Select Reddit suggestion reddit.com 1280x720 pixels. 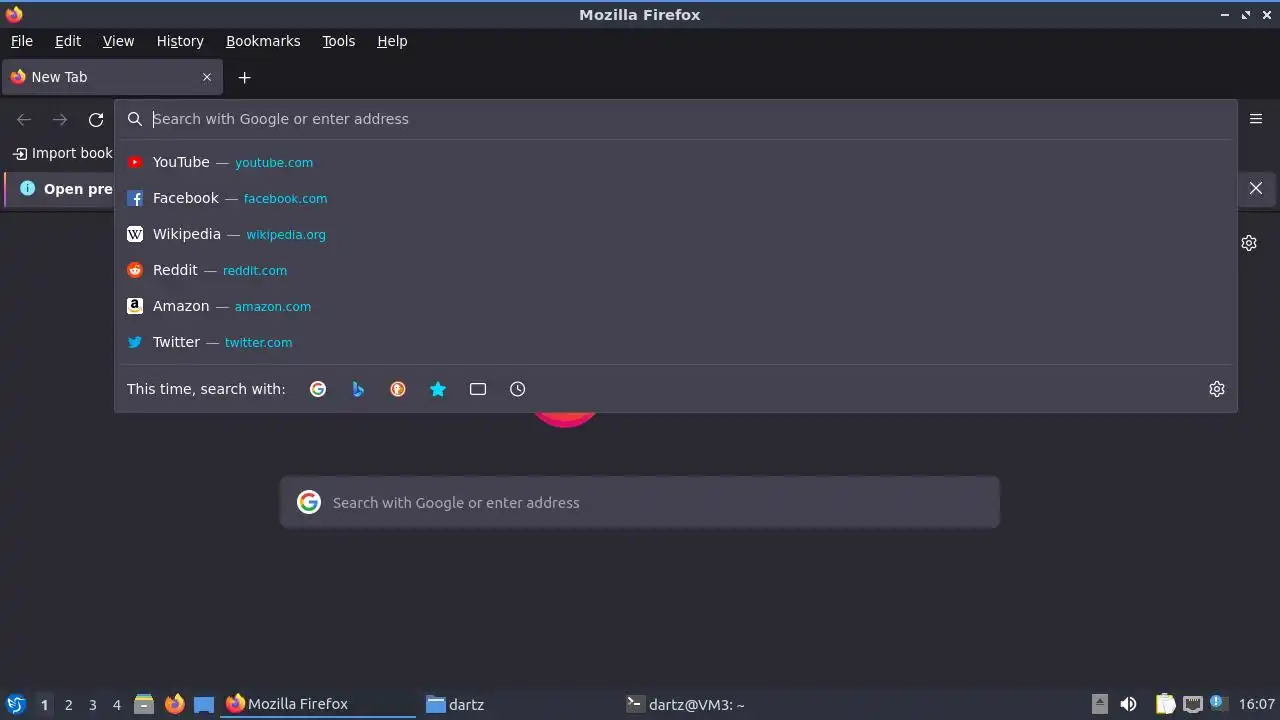pos(675,270)
